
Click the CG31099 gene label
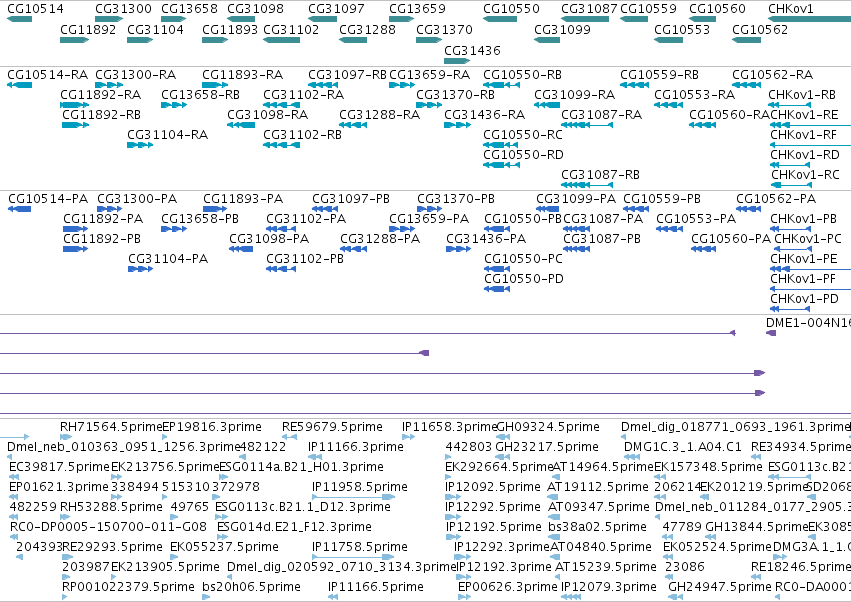point(562,29)
